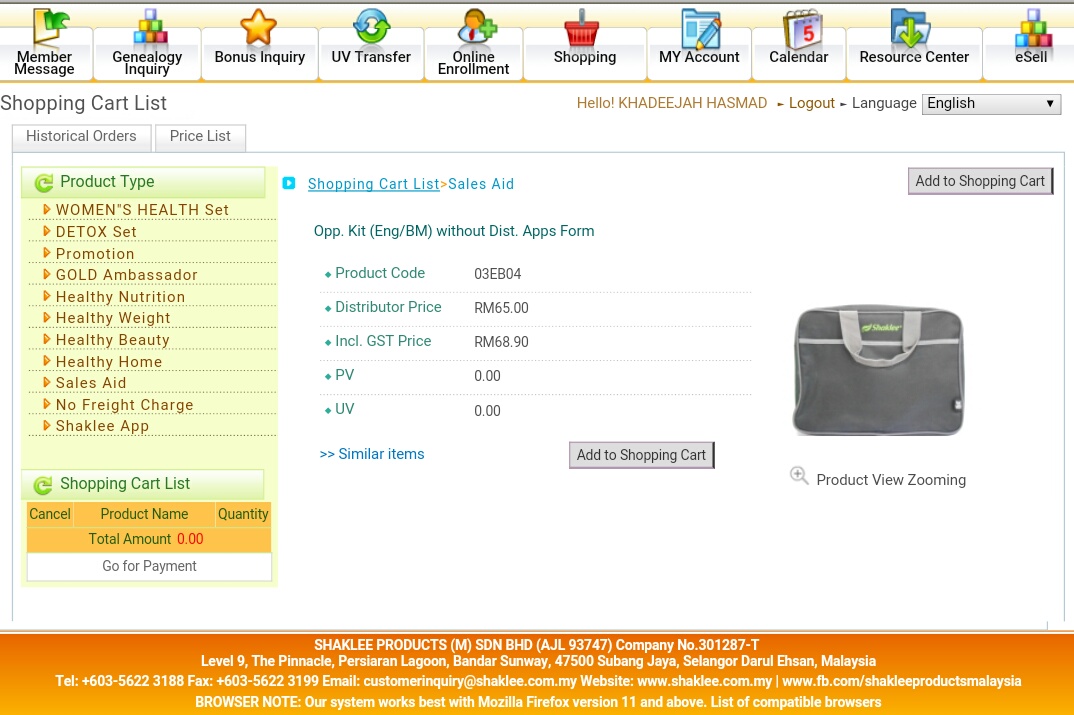Image resolution: width=1074 pixels, height=715 pixels.
Task: Click the distributor price RM65.00
Action: [501, 308]
